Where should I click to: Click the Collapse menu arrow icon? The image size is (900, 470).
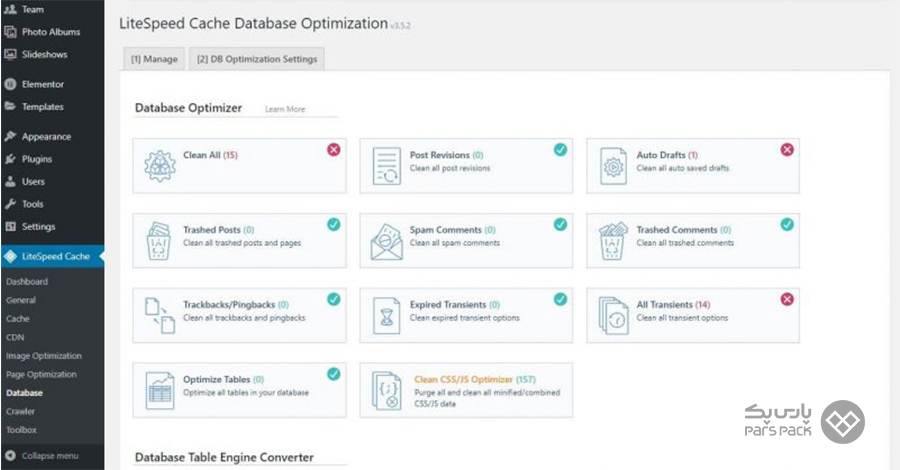[x=10, y=456]
